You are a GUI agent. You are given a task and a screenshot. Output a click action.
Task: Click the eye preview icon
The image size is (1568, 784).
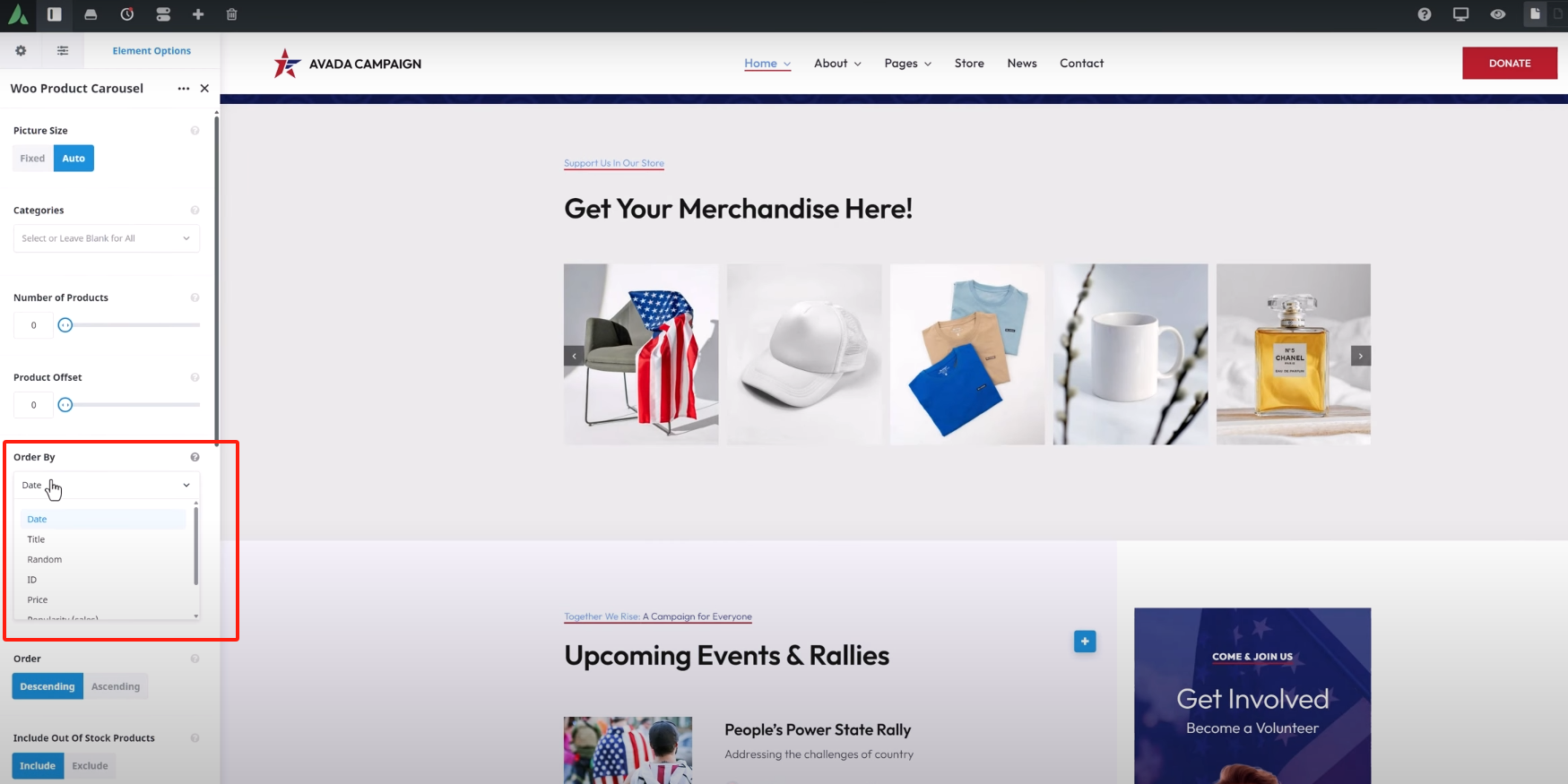[1498, 14]
